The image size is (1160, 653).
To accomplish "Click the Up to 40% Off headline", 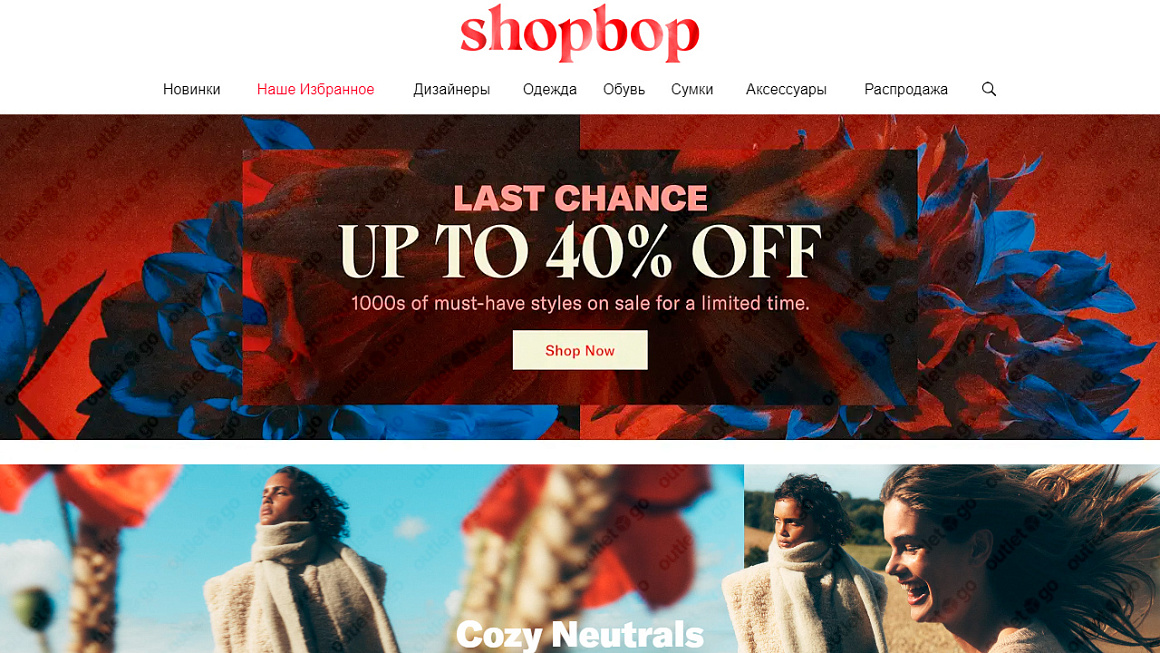I will click(580, 251).
